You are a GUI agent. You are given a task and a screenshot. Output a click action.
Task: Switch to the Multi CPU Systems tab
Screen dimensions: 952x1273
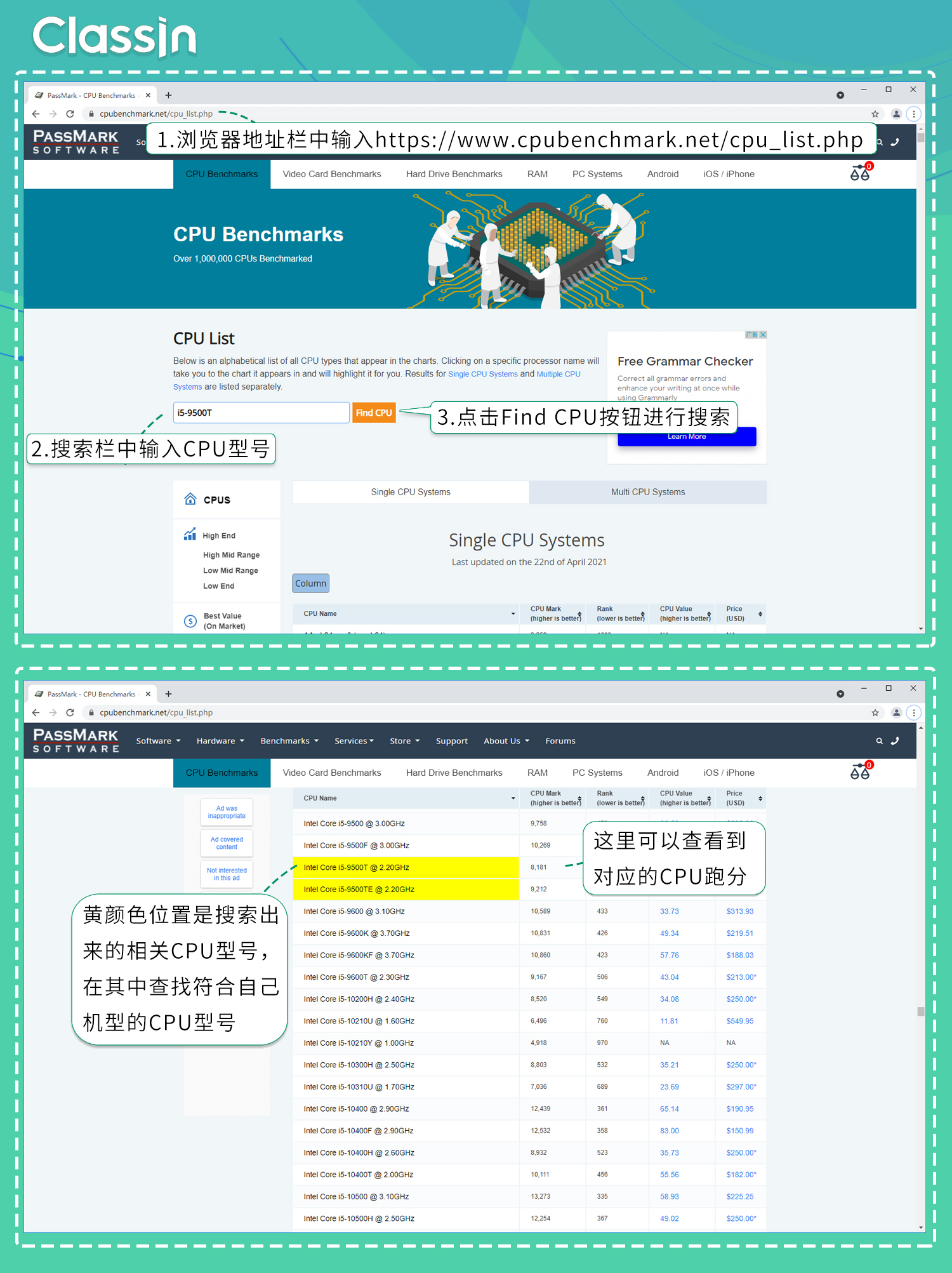648,492
